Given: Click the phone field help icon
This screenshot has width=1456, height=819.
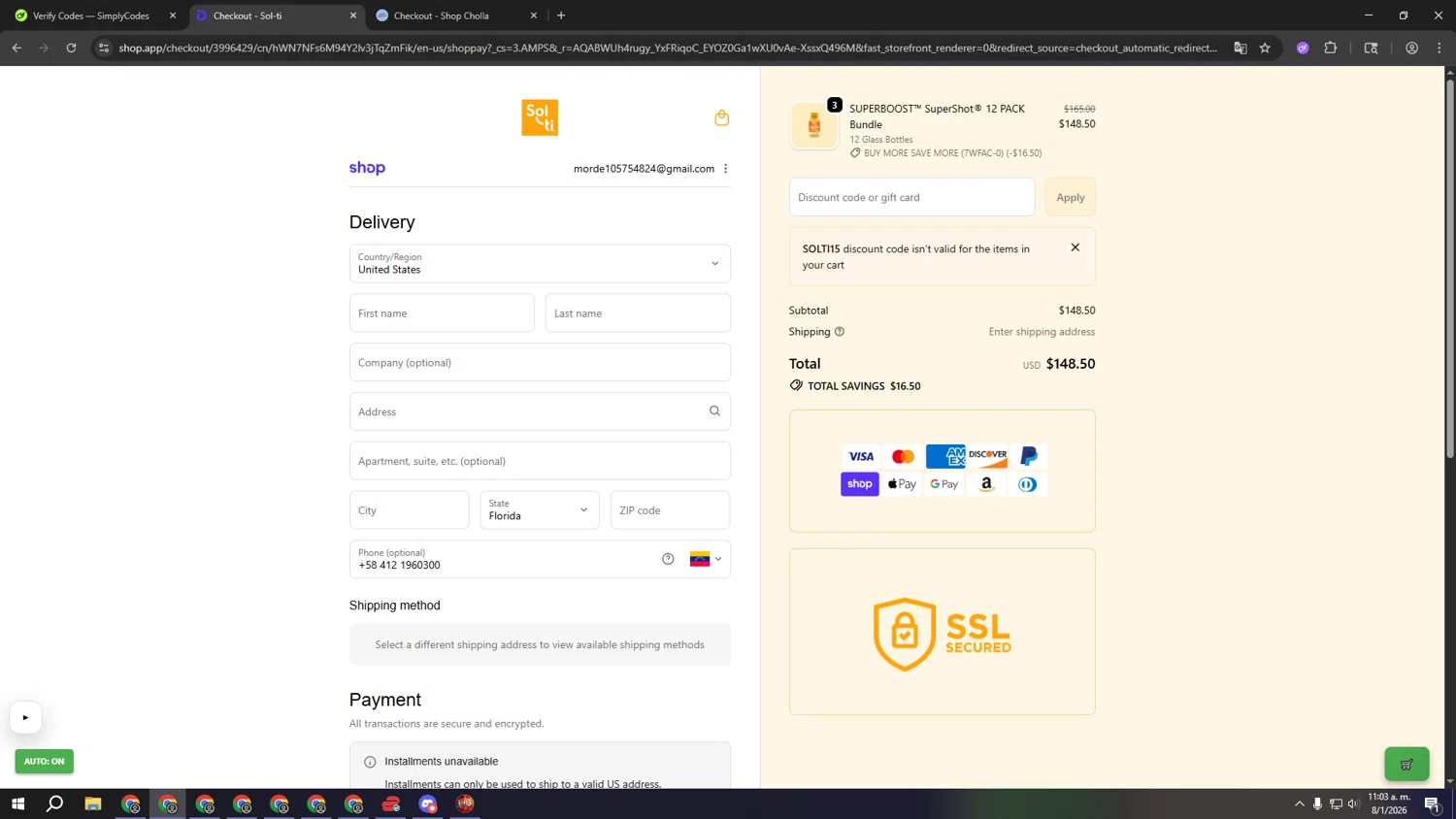Looking at the screenshot, I should point(668,559).
